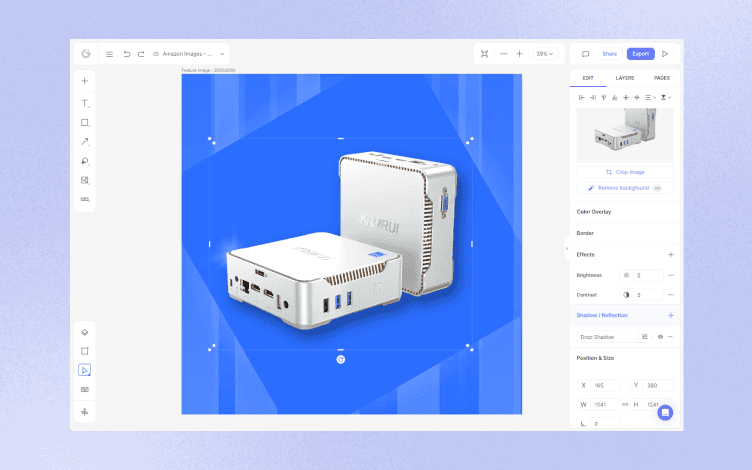This screenshot has height=470, width=752.
Task: Center selection with the plain cross align icon
Action: click(x=625, y=97)
